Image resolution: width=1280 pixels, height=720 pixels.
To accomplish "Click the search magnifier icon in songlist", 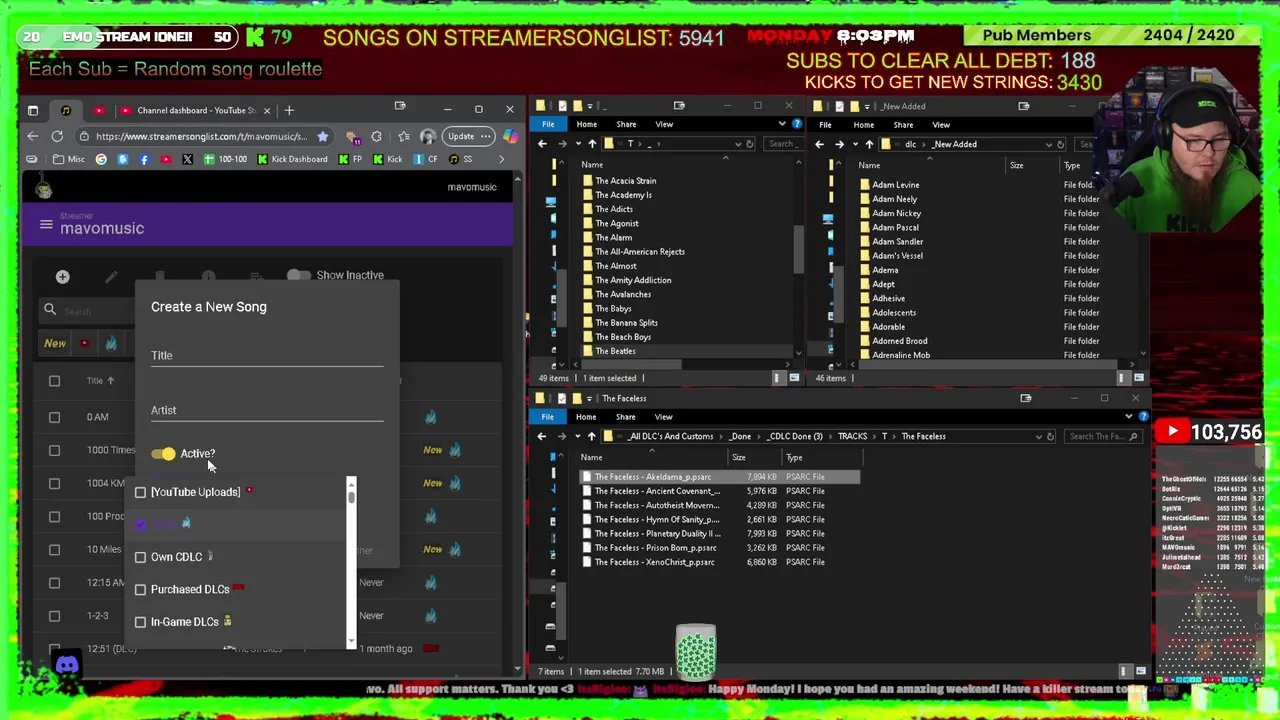I will pos(50,310).
